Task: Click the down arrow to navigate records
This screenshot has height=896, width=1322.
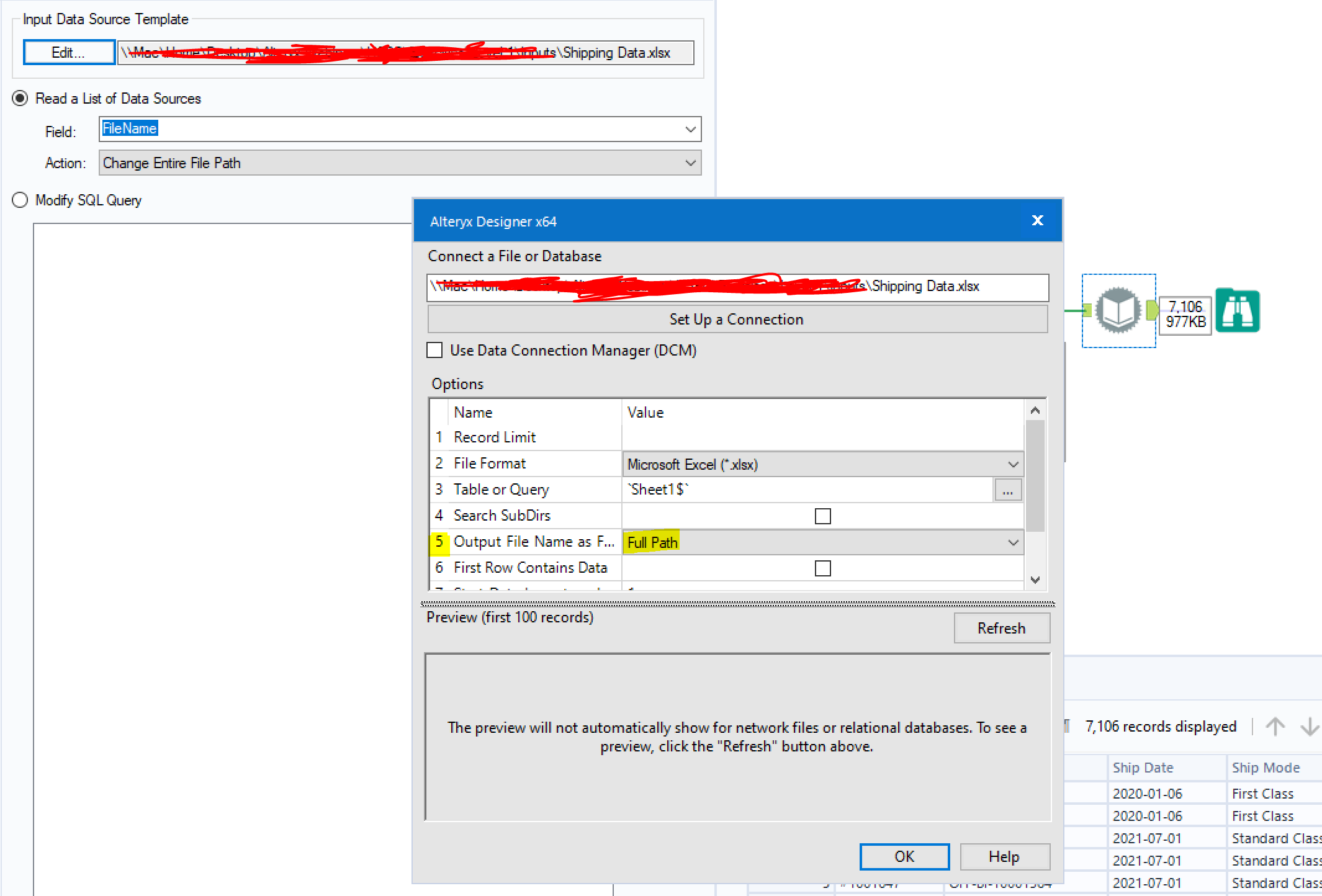Action: 1310,726
